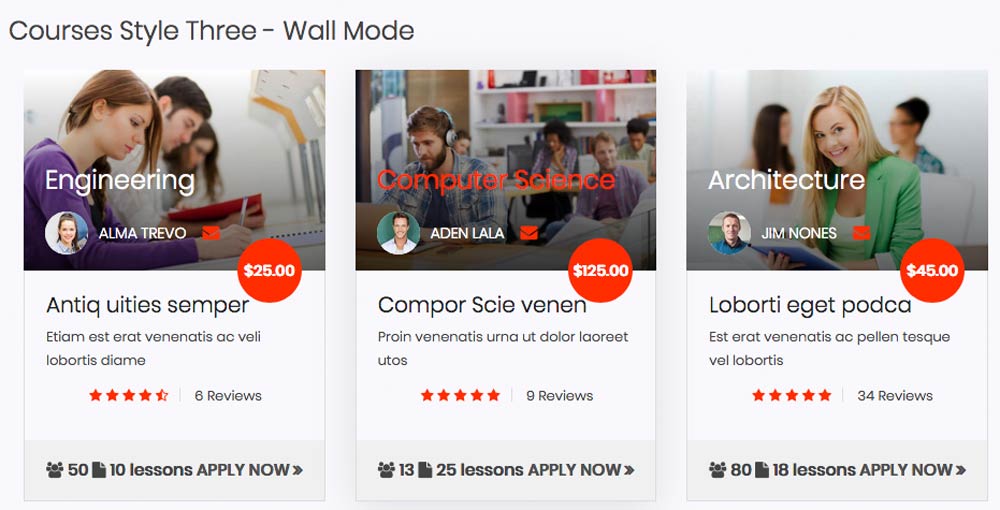The height and width of the screenshot is (510, 1000).
Task: Open Aden Lala's profile photo
Action: pyautogui.click(x=398, y=233)
